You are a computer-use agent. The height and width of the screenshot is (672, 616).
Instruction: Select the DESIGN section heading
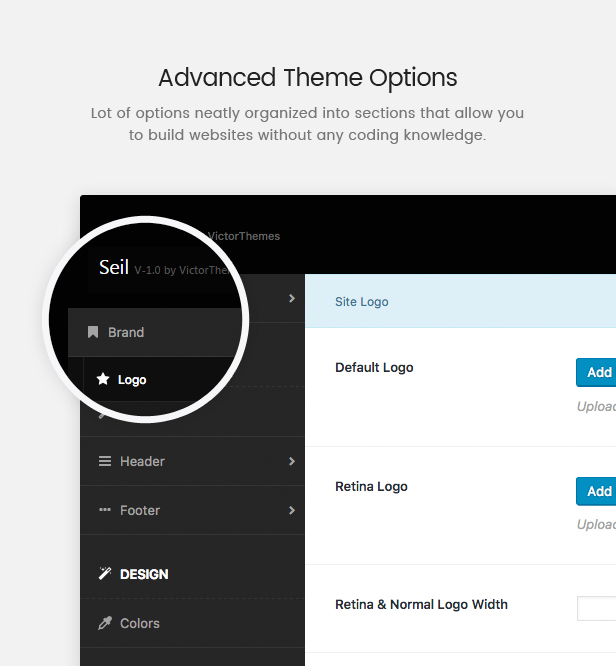[x=144, y=574]
